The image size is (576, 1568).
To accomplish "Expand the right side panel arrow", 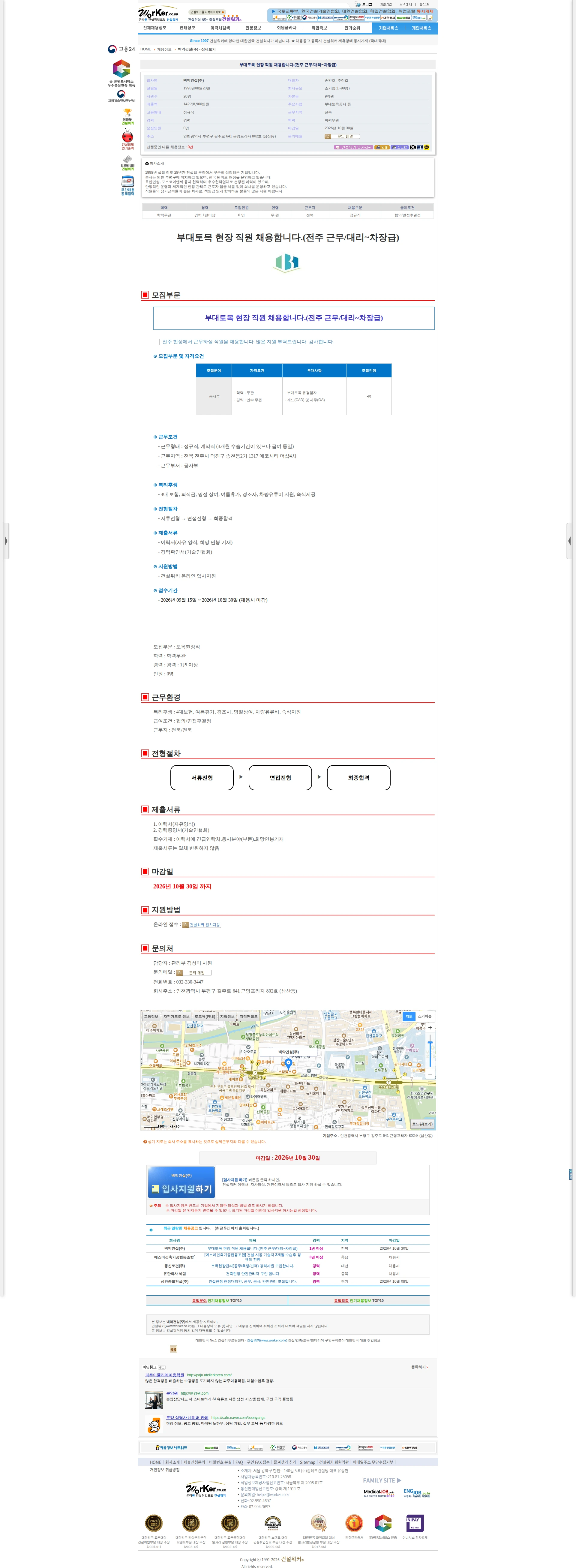I will point(569,541).
